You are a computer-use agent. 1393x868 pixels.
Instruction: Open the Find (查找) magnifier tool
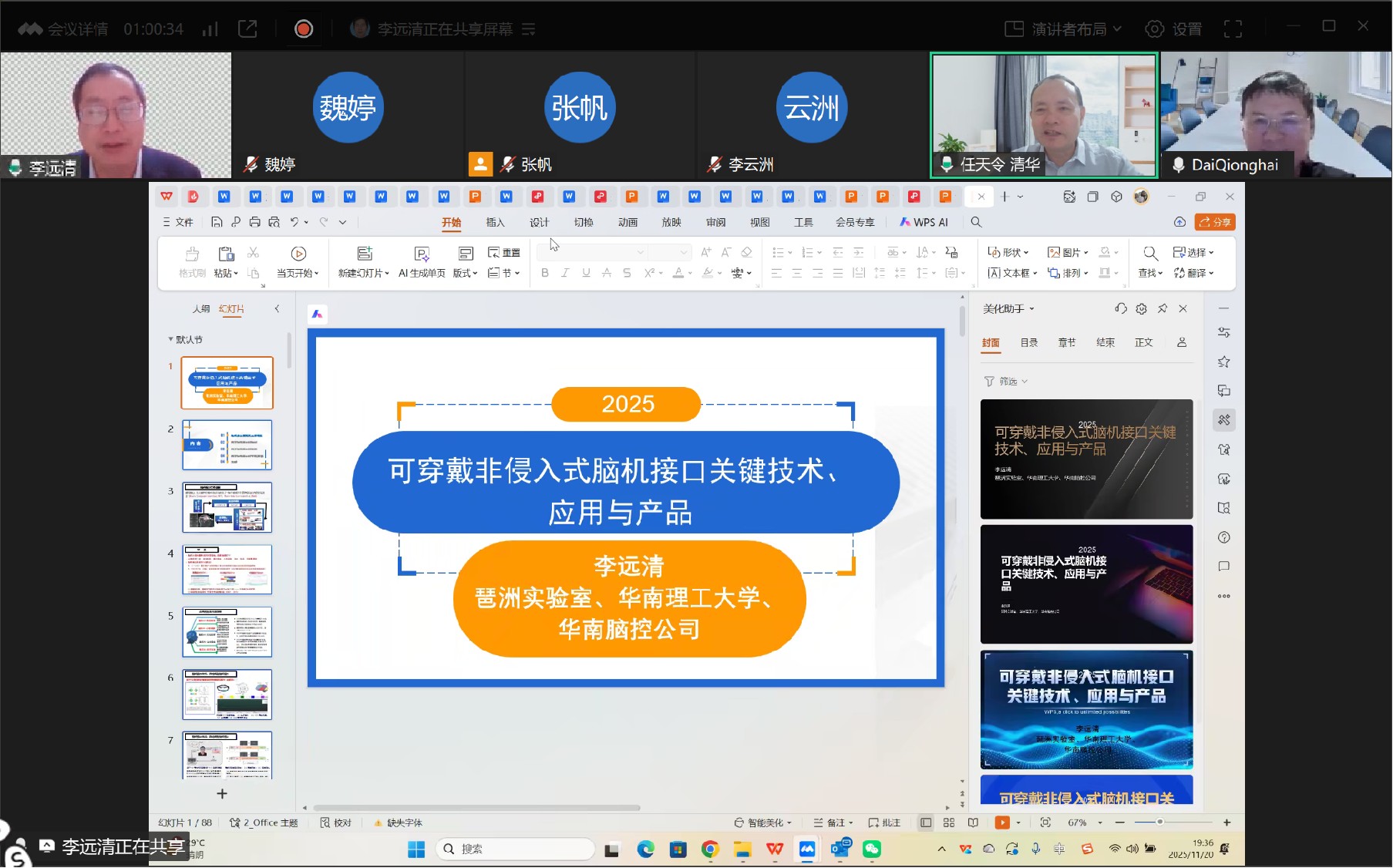[1149, 254]
